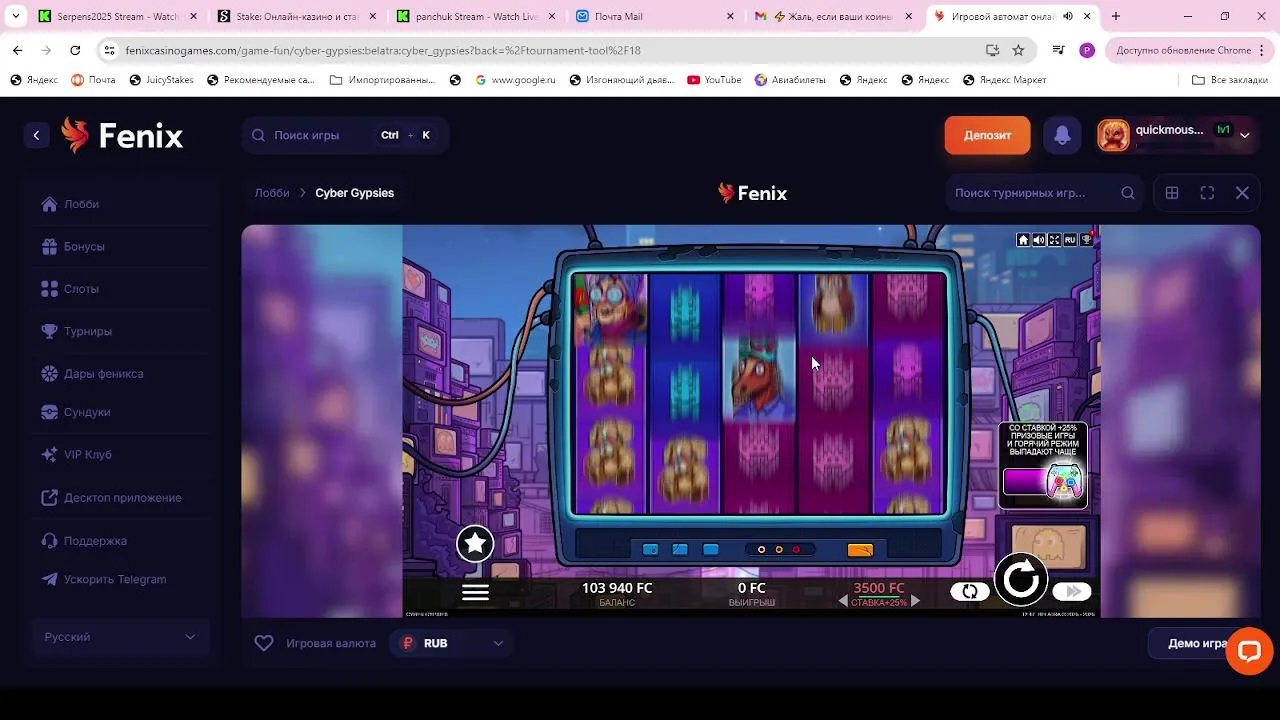
Task: Bookmark page with star icon
Action: (1018, 50)
